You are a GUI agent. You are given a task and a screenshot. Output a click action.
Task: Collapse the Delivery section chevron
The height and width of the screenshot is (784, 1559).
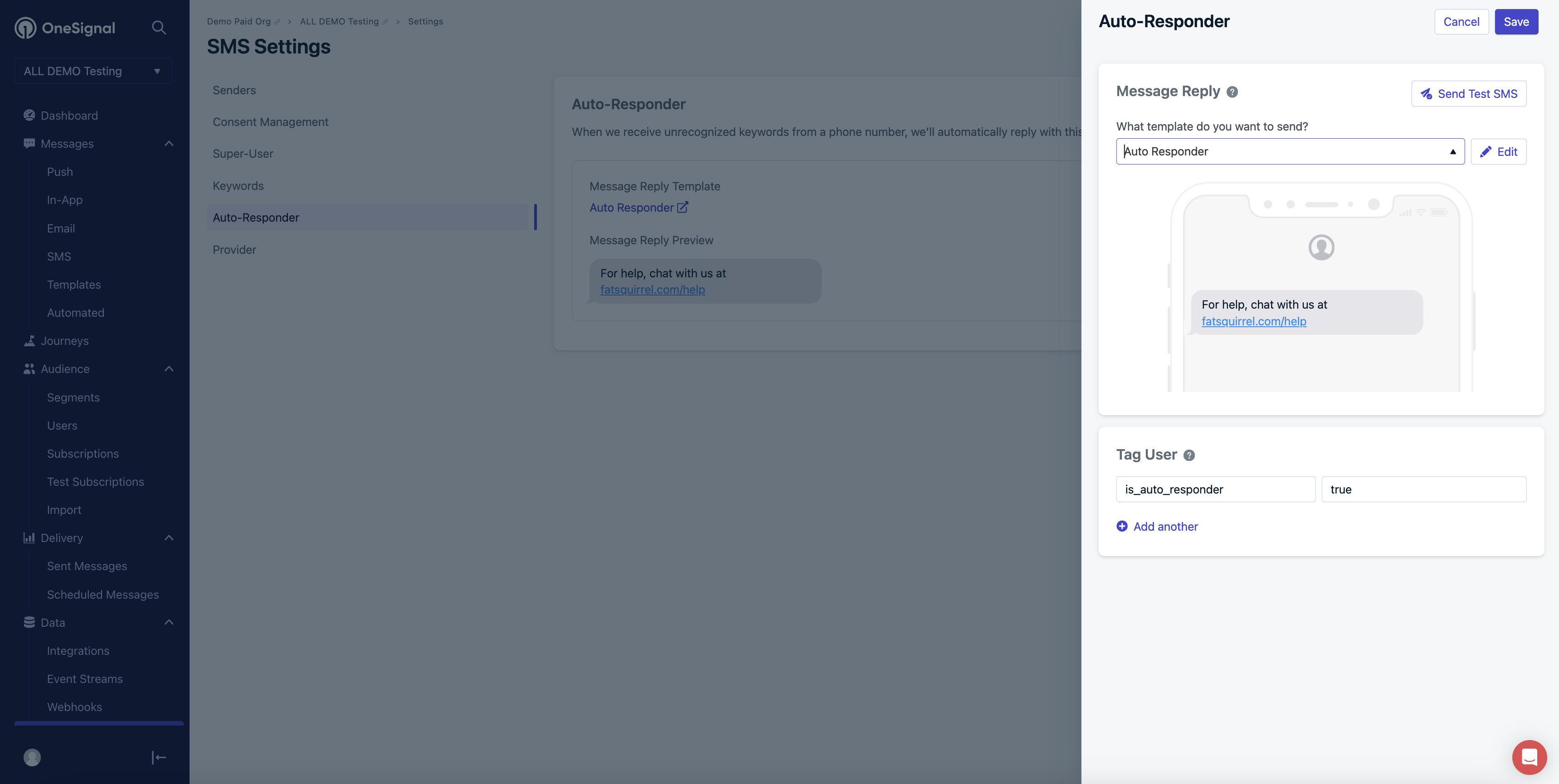tap(169, 538)
